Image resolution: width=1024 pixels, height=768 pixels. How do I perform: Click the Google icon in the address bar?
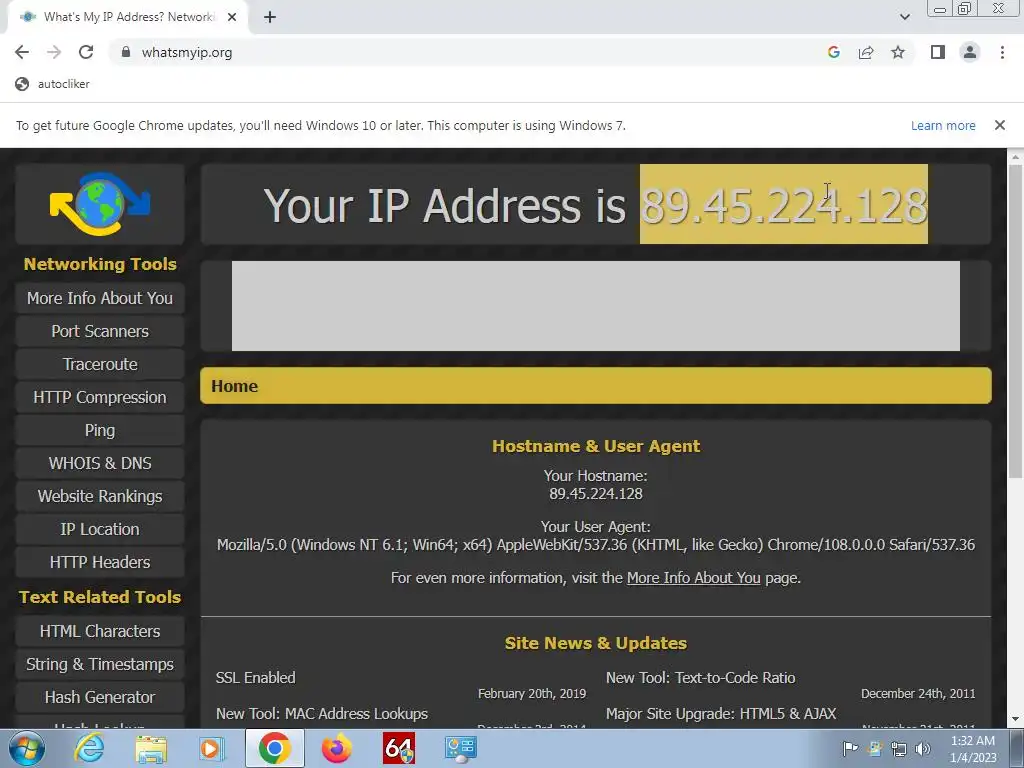click(x=833, y=52)
